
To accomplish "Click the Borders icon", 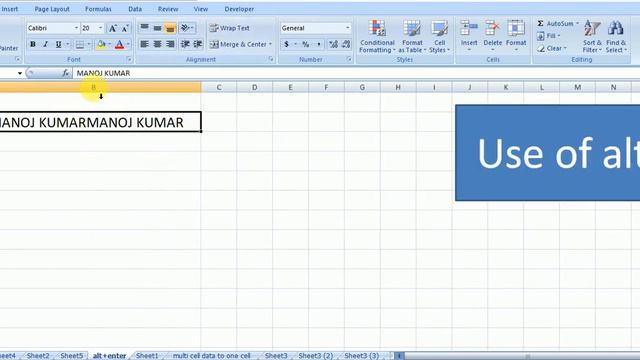I will (80, 44).
